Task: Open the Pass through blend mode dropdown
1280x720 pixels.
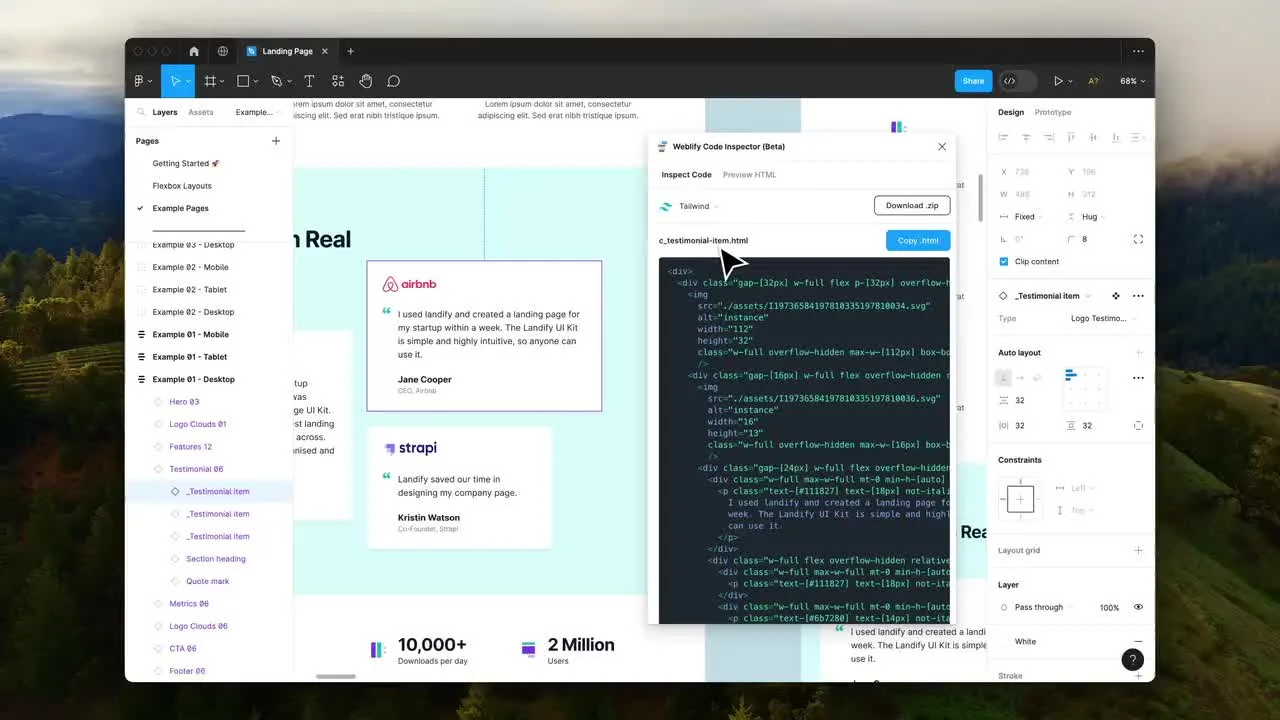Action: pos(1040,607)
